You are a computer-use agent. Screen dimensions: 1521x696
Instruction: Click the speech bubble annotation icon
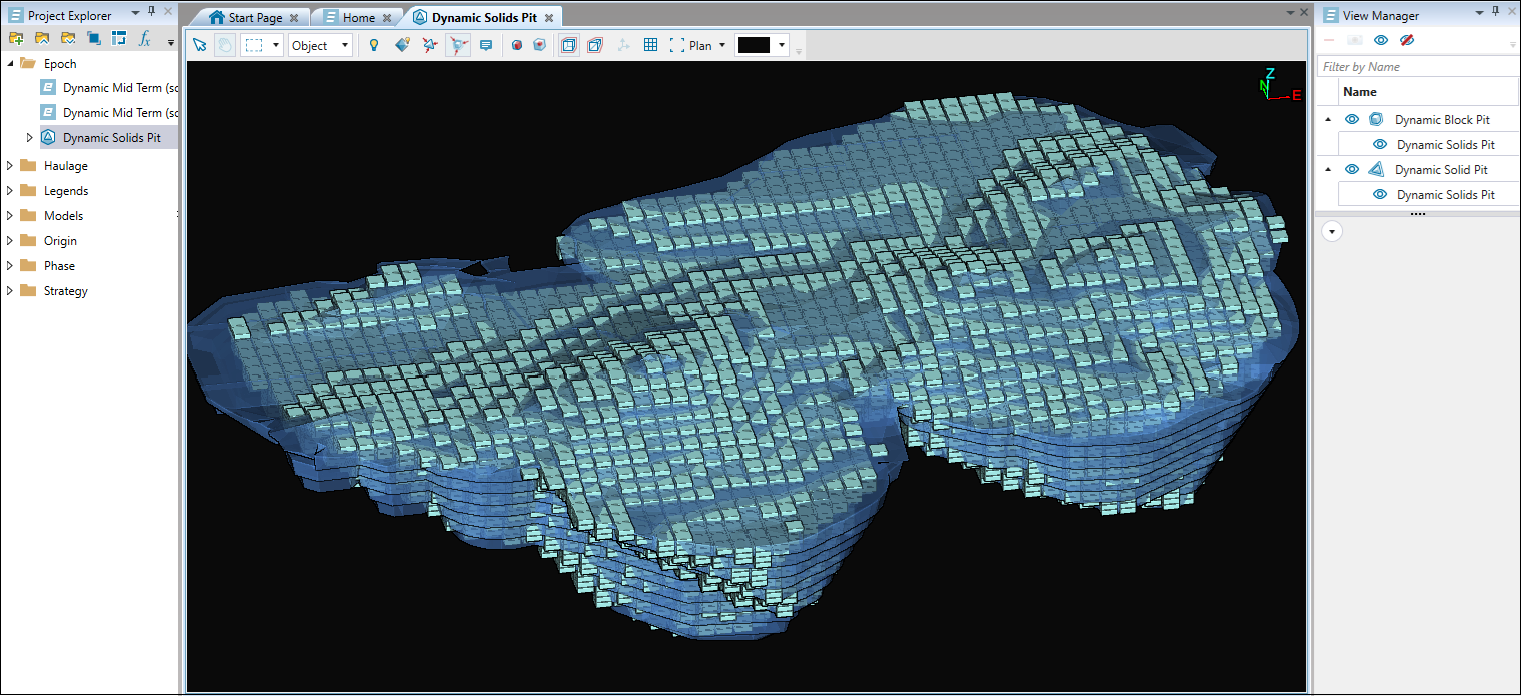[486, 45]
